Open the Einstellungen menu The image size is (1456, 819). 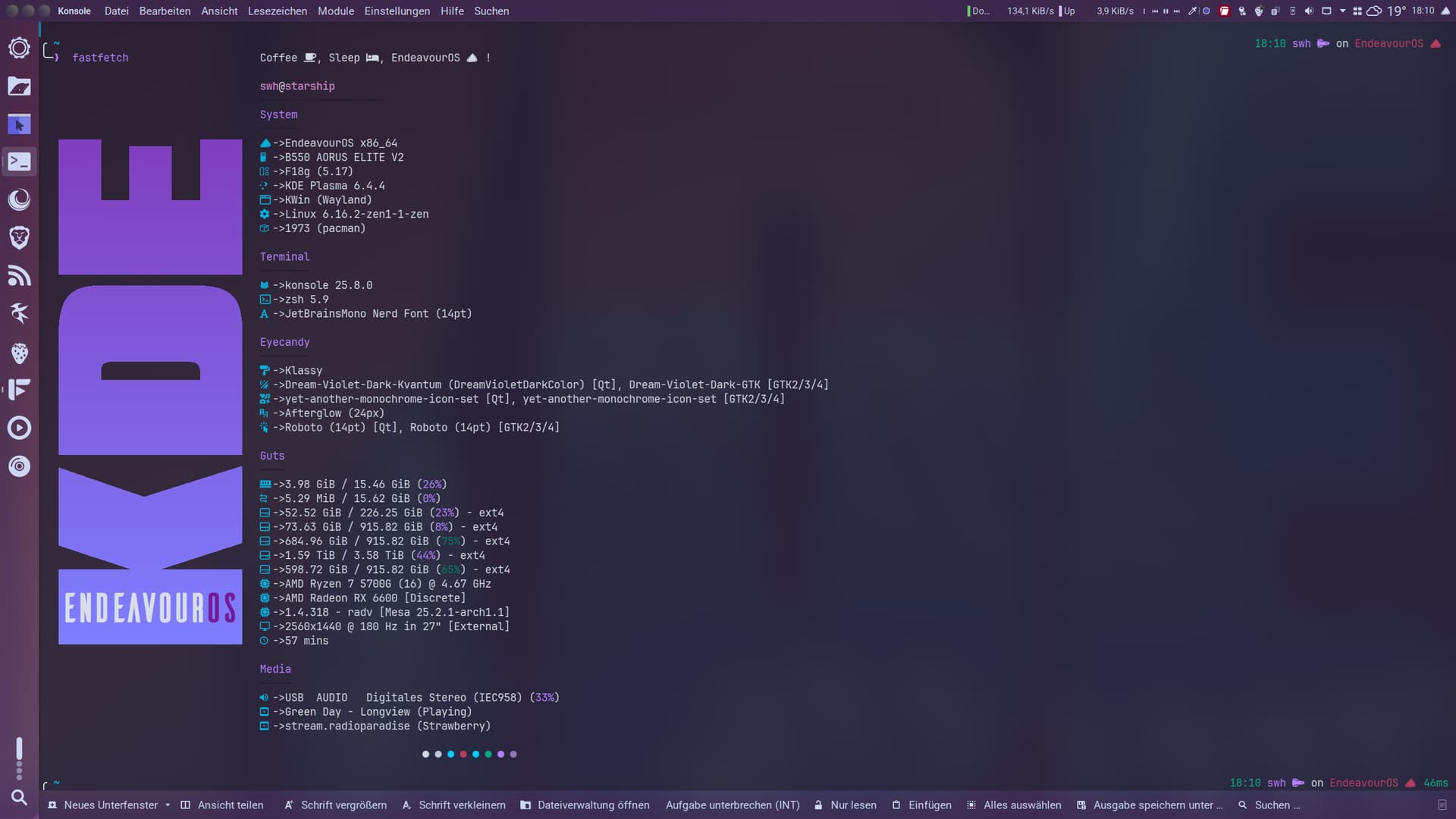point(397,11)
